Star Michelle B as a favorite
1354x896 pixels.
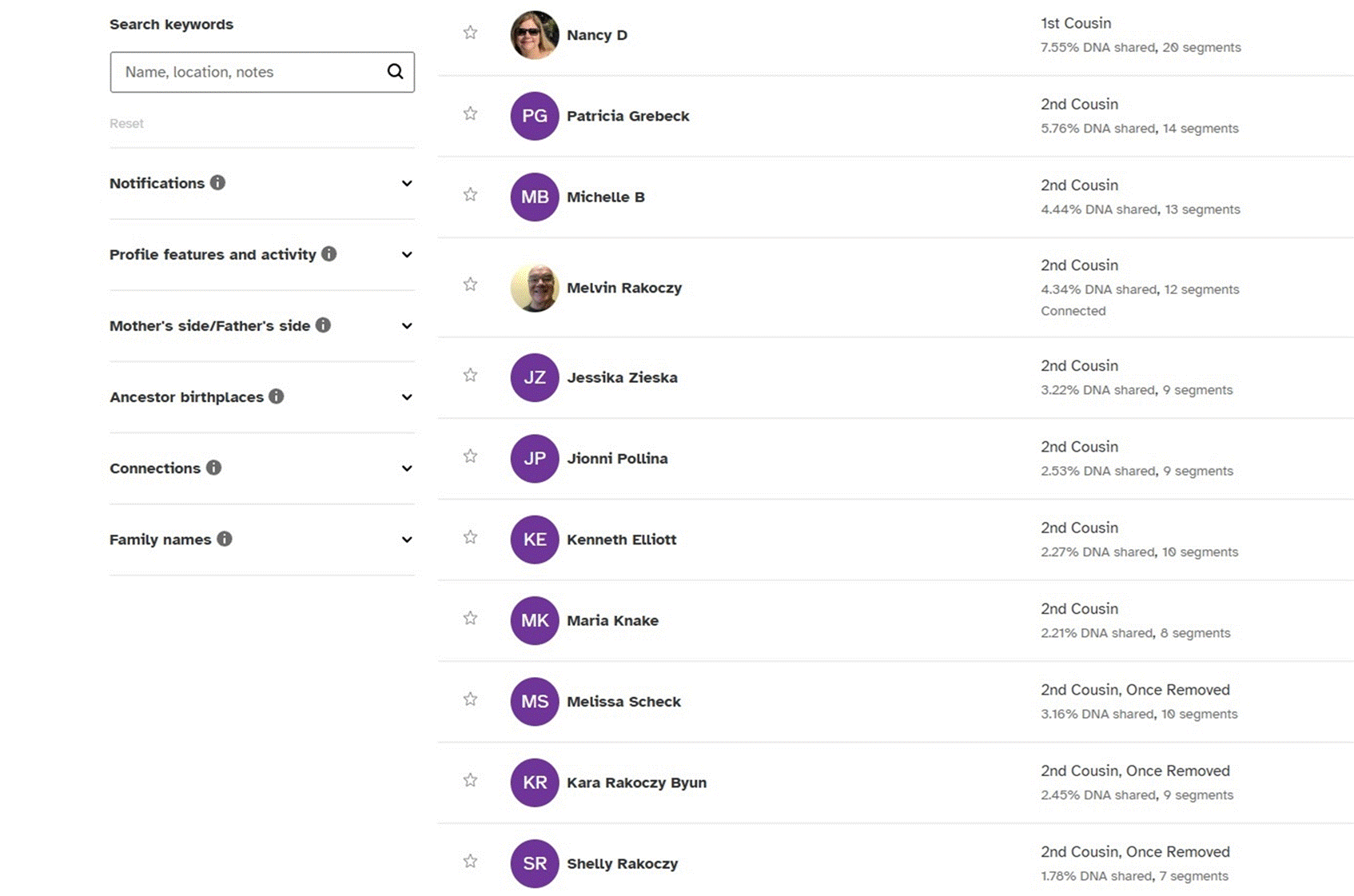470,194
